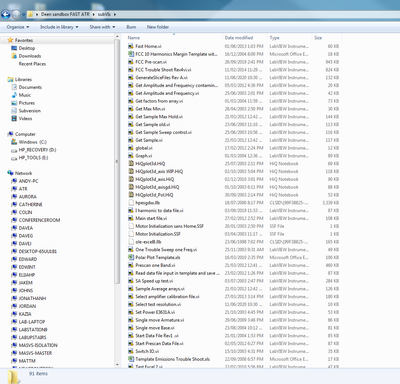The image size is (400, 384).
Task: Click the Pictures library icon
Action: pyautogui.click(x=14, y=103)
